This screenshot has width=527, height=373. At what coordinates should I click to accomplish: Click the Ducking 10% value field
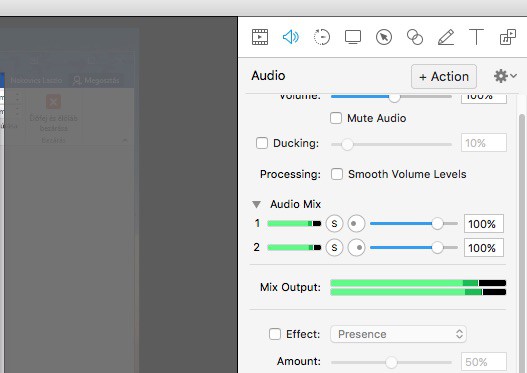[484, 143]
